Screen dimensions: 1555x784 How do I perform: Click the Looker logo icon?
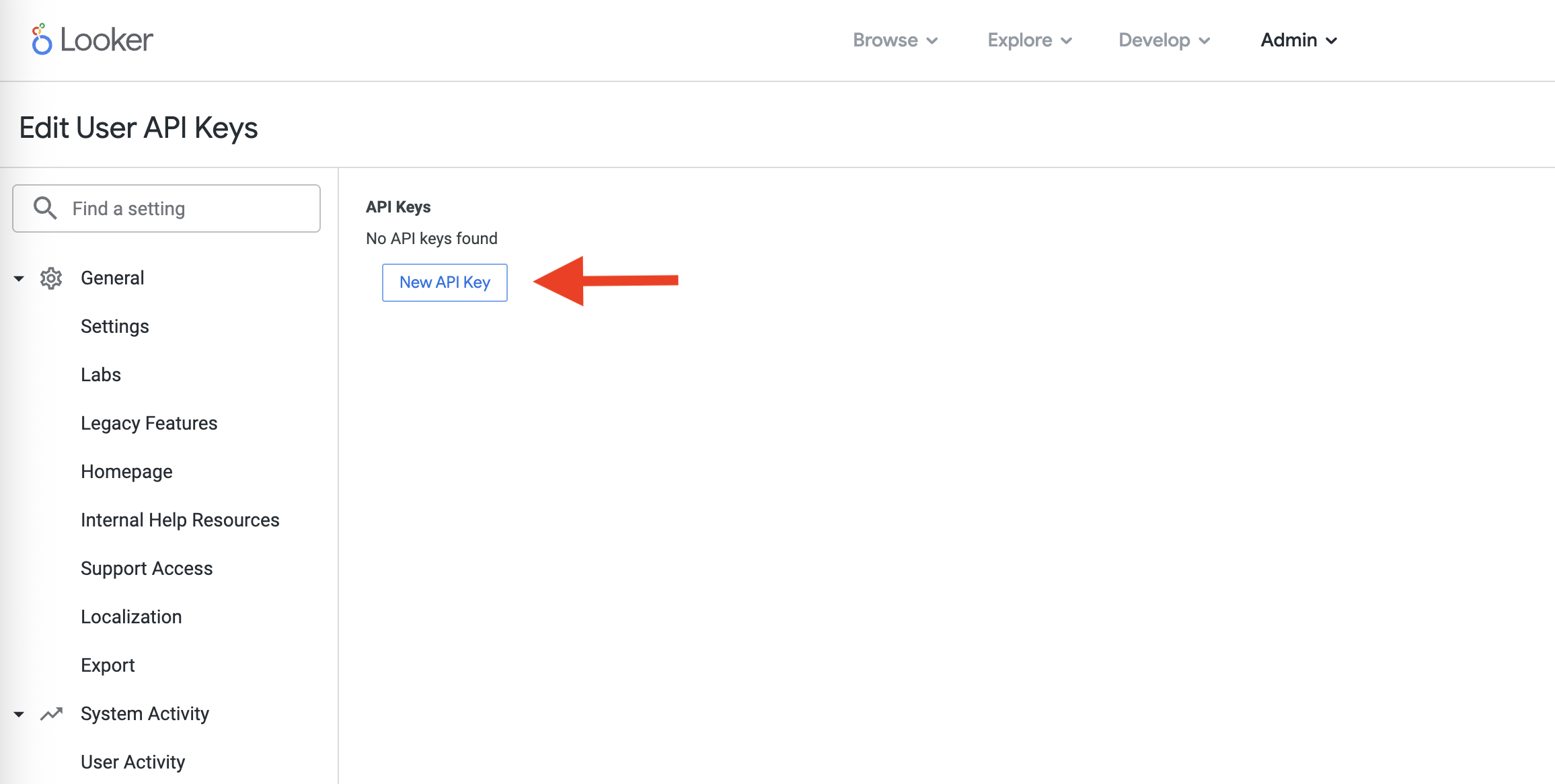(42, 40)
